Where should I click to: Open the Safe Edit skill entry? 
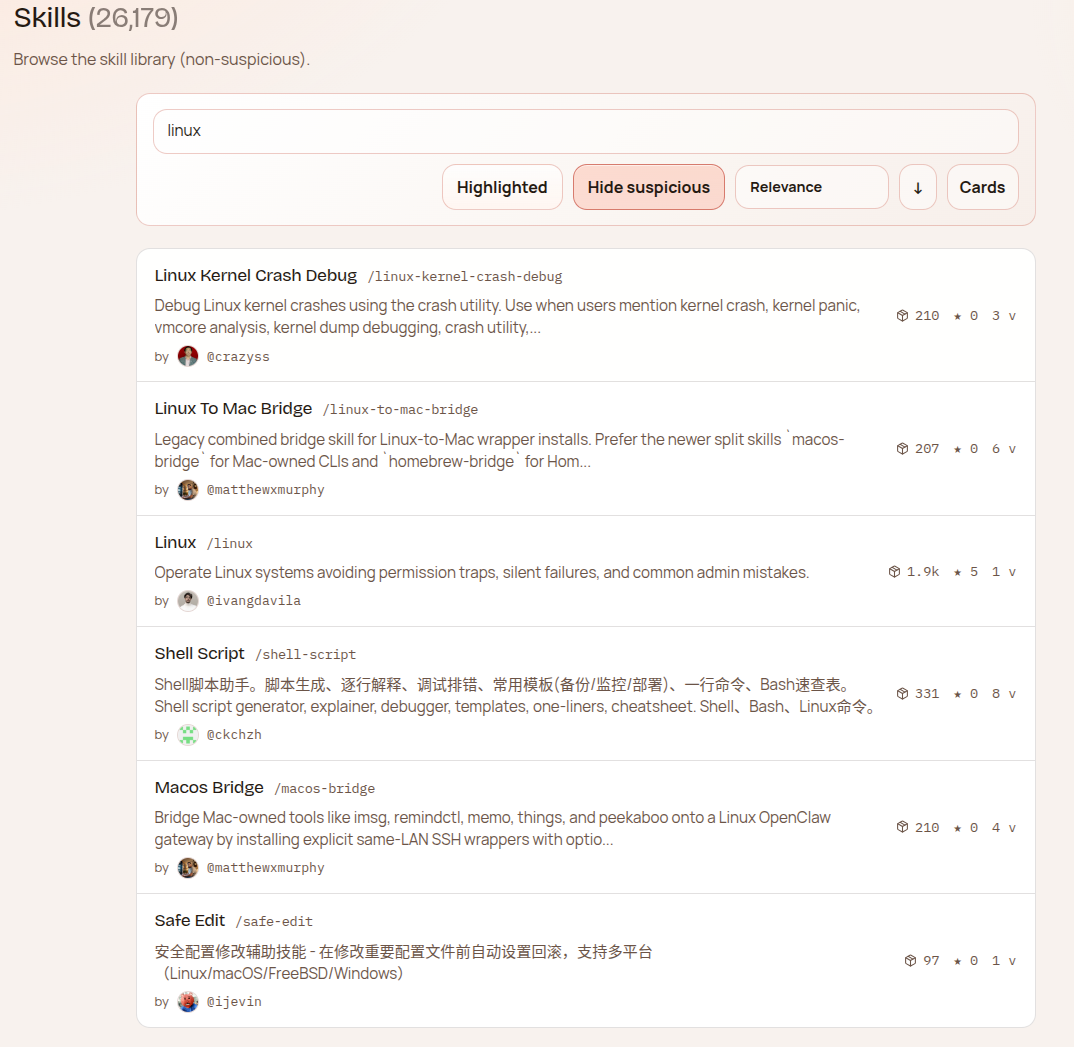190,920
